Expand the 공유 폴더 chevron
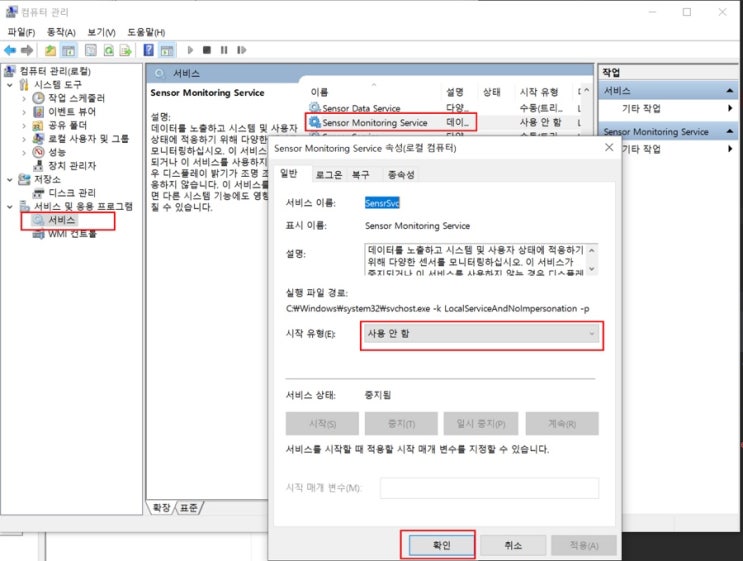This screenshot has height=561, width=743. tap(24, 126)
